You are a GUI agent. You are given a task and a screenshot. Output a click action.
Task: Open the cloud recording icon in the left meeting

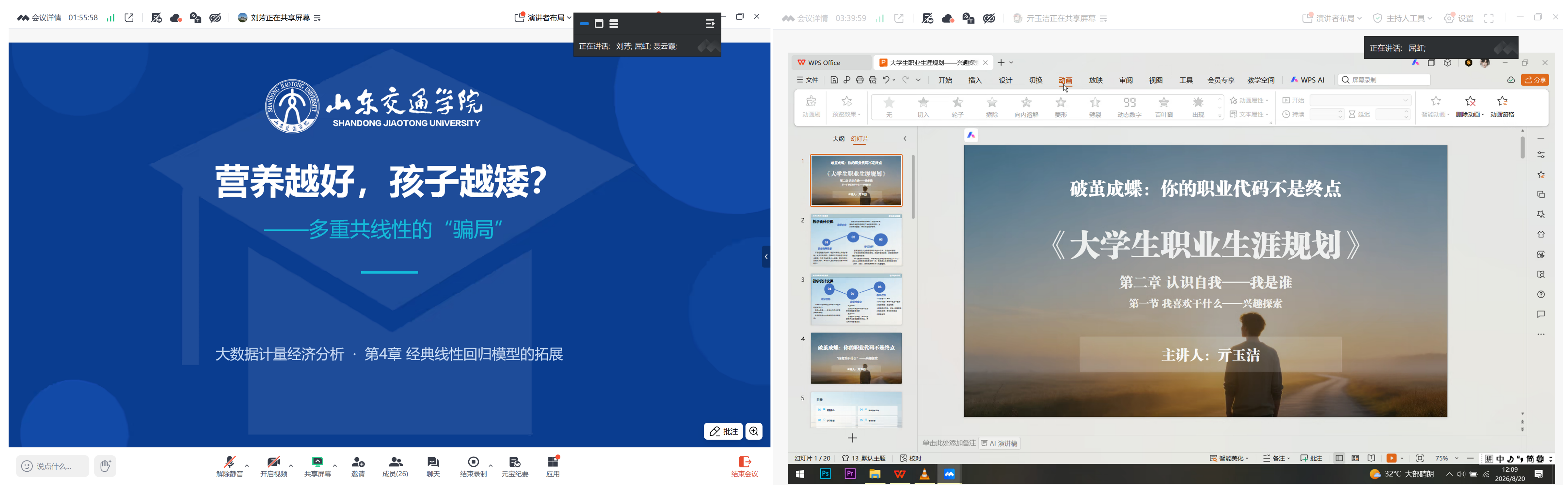176,18
